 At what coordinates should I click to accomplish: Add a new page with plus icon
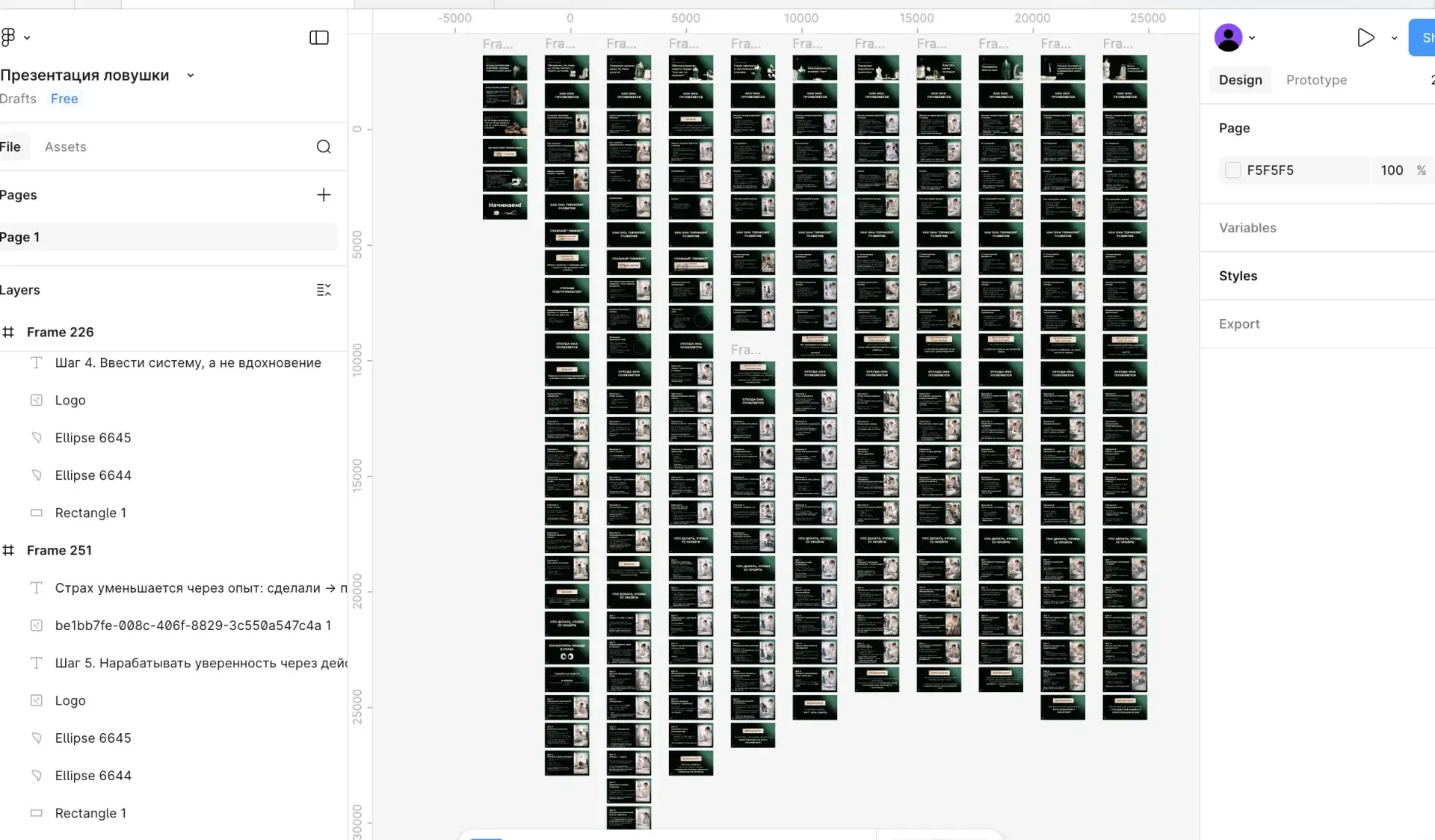[324, 195]
